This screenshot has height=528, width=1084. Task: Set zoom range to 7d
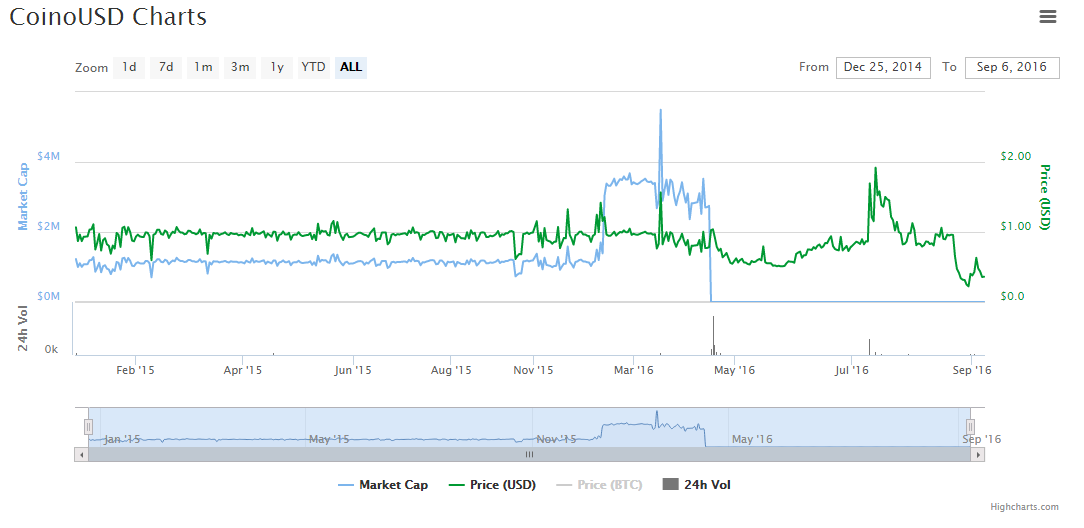[166, 68]
